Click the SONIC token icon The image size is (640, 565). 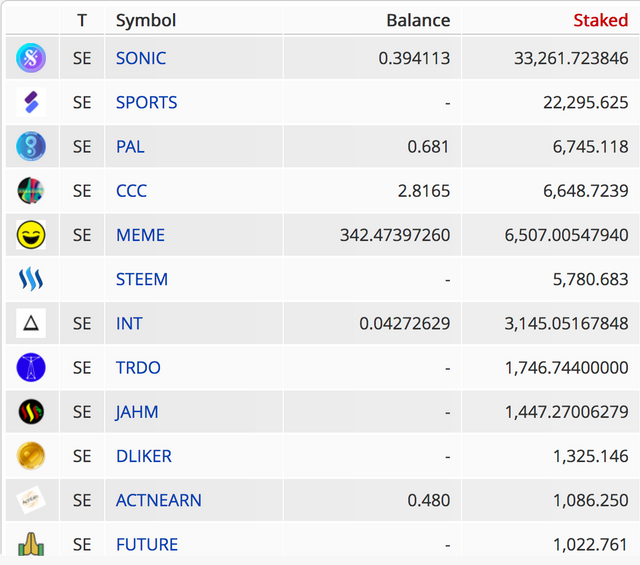coord(31,58)
